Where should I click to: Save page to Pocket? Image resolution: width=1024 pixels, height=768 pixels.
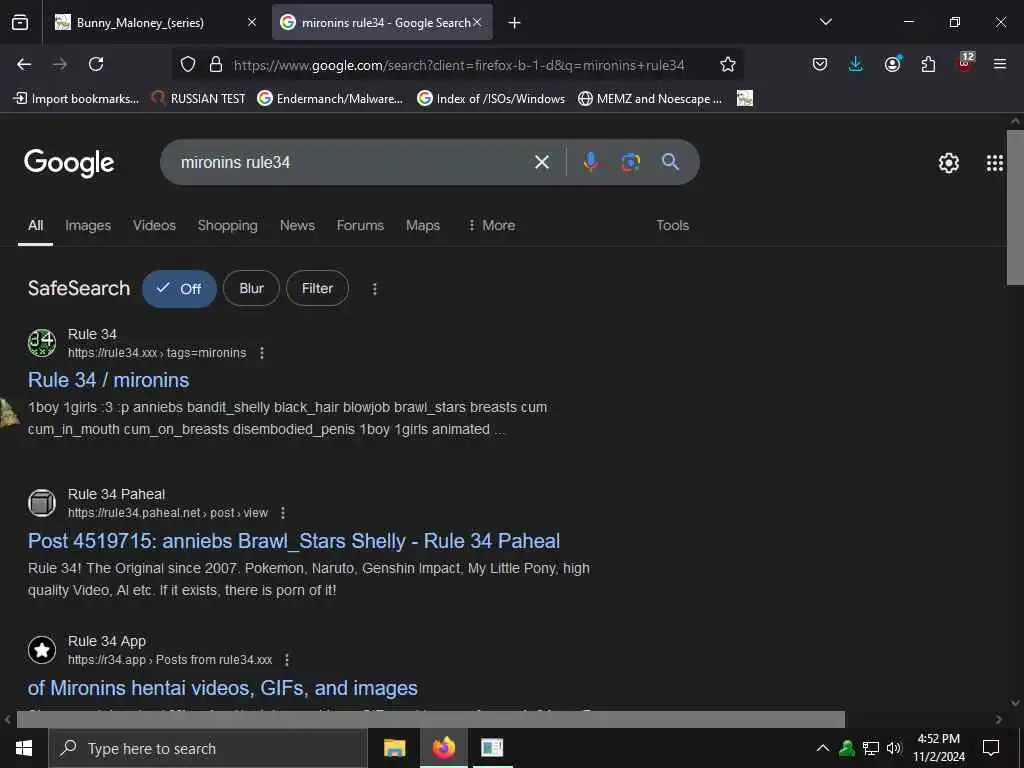coord(820,64)
